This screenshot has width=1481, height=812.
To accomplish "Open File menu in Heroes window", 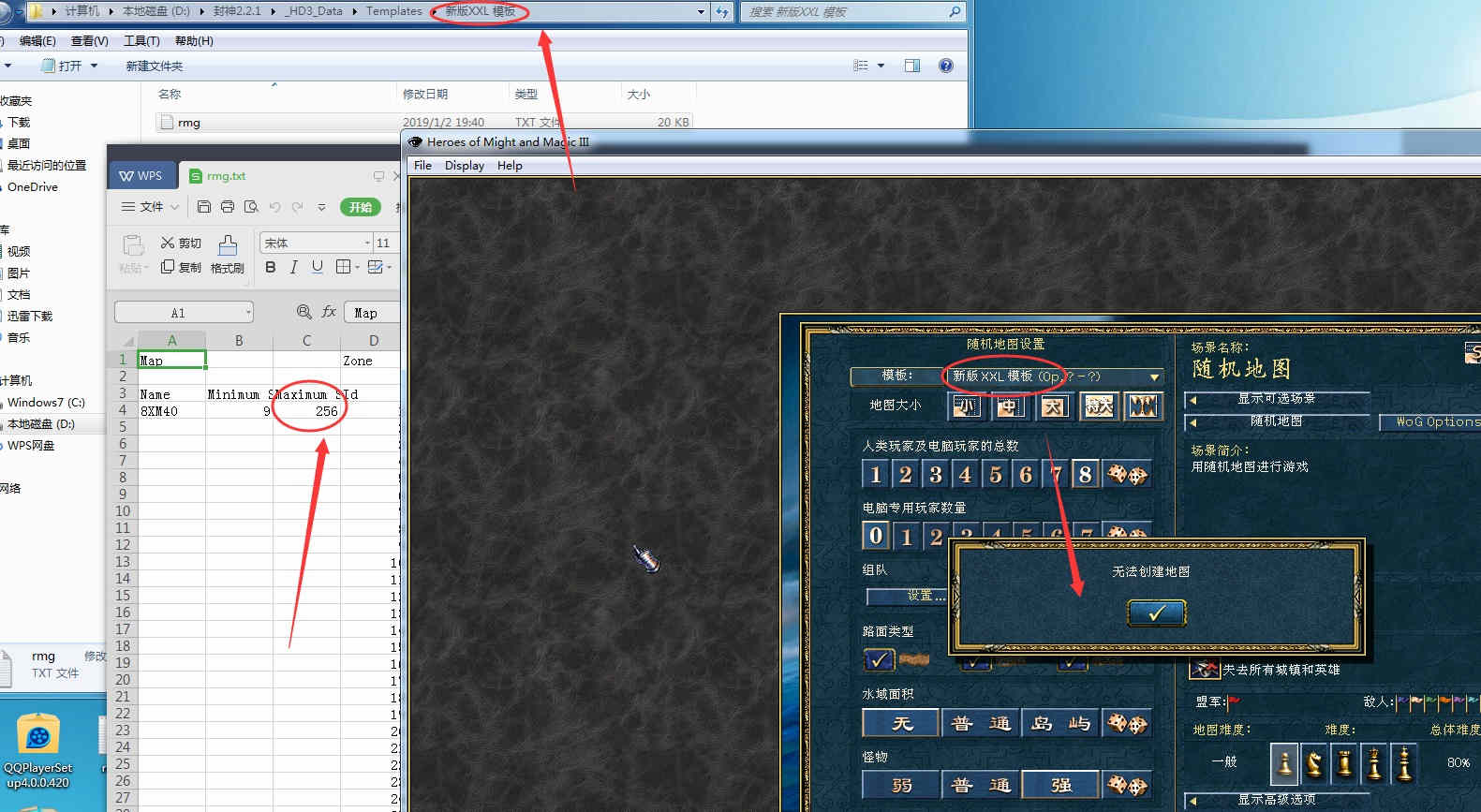I will click(422, 166).
